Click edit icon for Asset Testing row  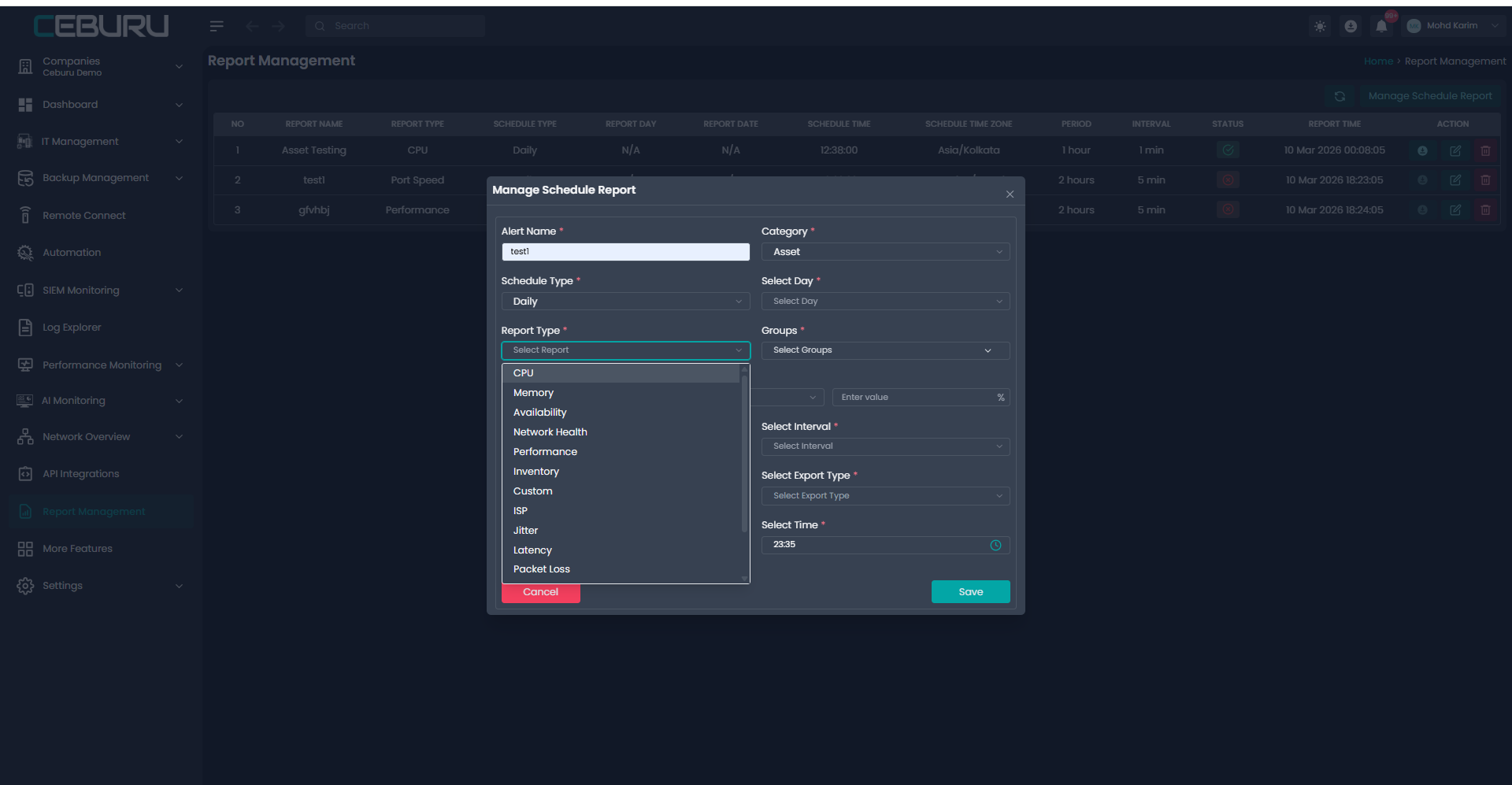(x=1455, y=150)
